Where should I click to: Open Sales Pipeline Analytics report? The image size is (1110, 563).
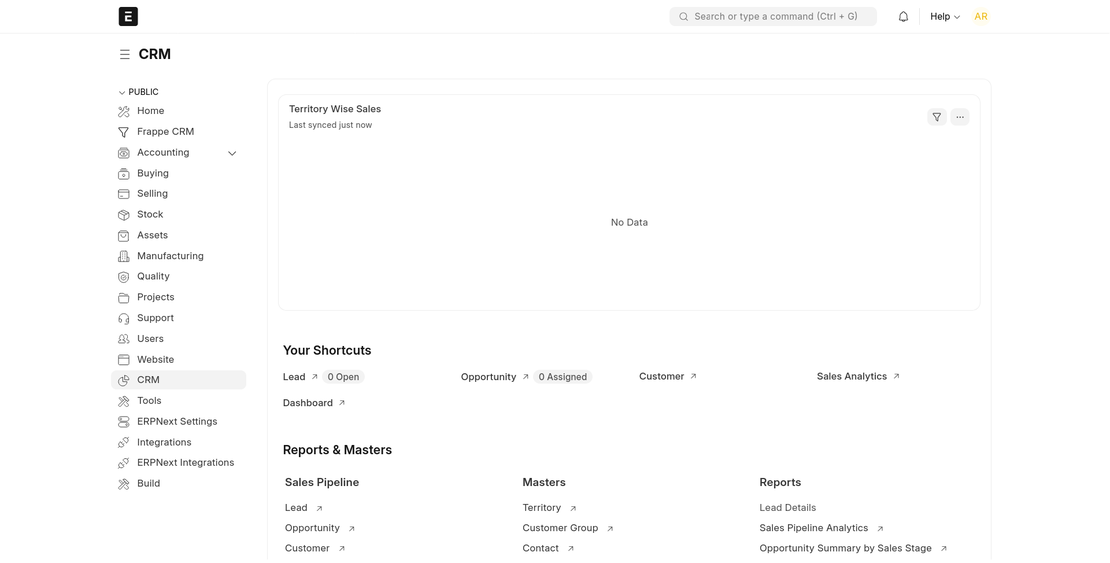point(813,528)
